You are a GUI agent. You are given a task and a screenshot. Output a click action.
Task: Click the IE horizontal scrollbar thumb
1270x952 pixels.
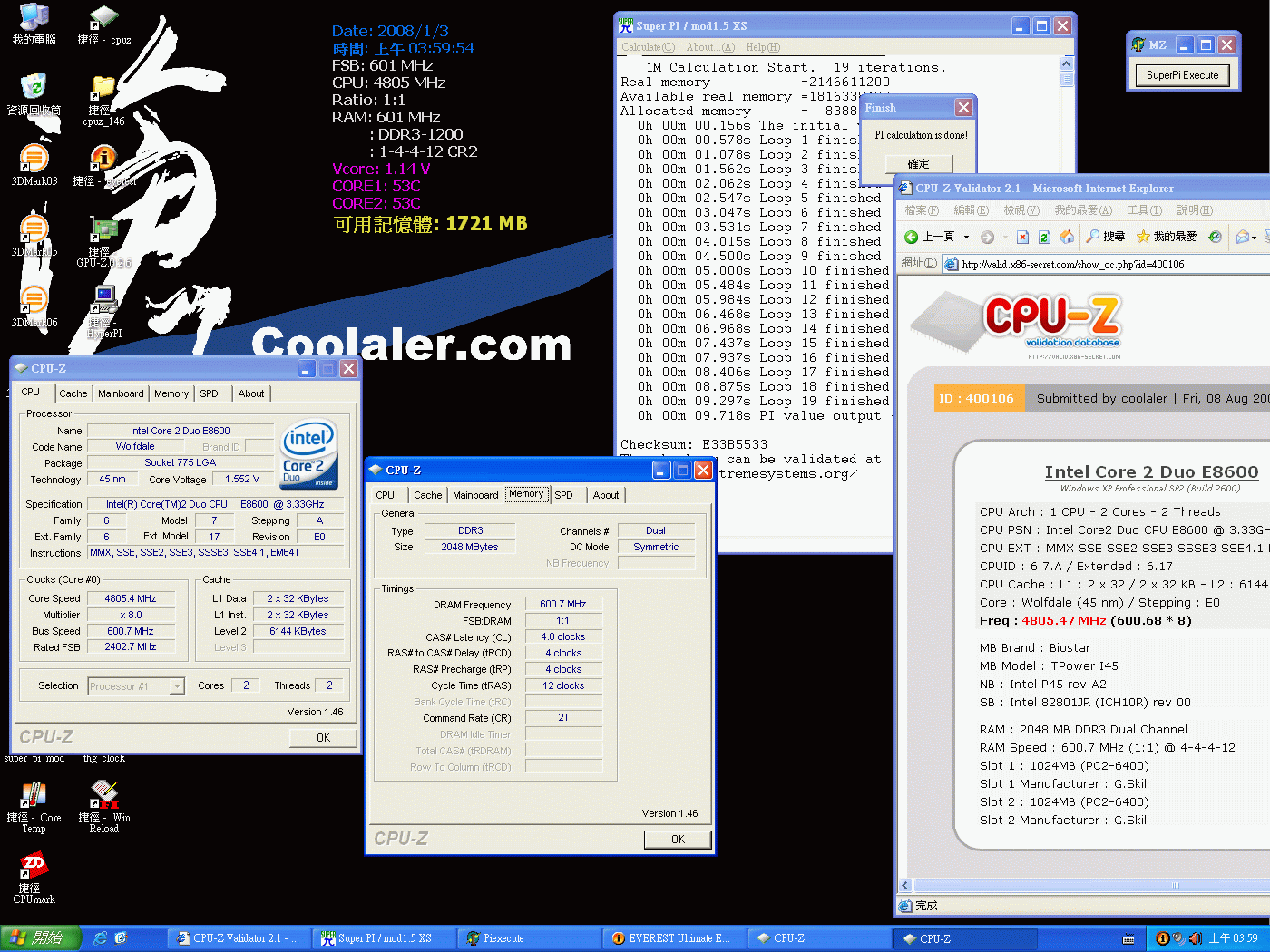coord(1175,886)
